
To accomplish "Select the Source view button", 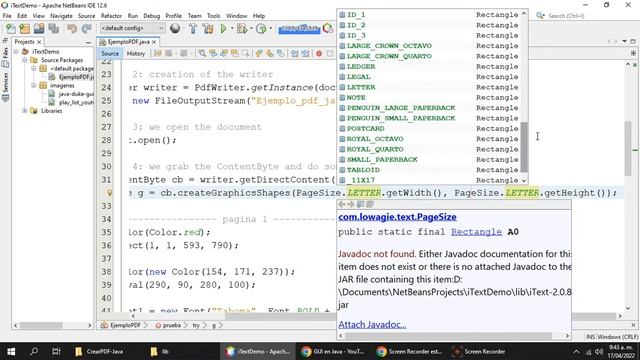I will click(x=110, y=53).
